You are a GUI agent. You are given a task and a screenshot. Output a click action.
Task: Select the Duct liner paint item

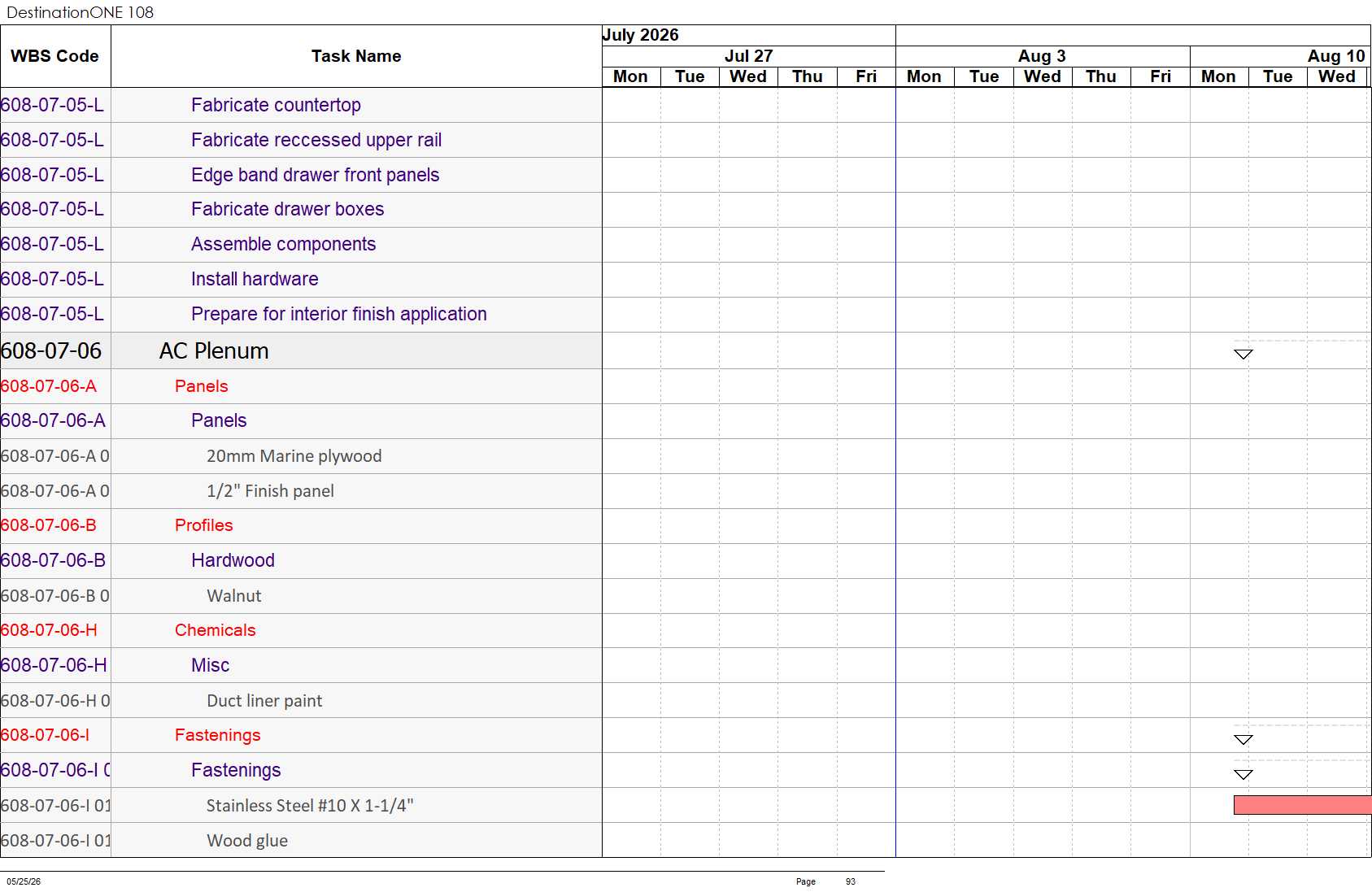tap(264, 701)
